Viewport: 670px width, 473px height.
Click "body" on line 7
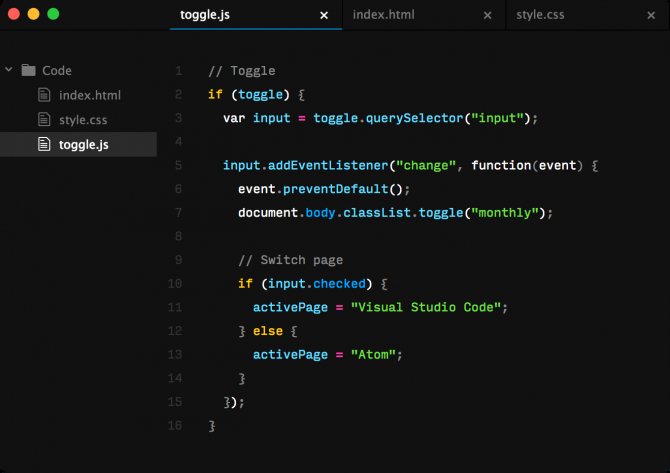[x=320, y=212]
